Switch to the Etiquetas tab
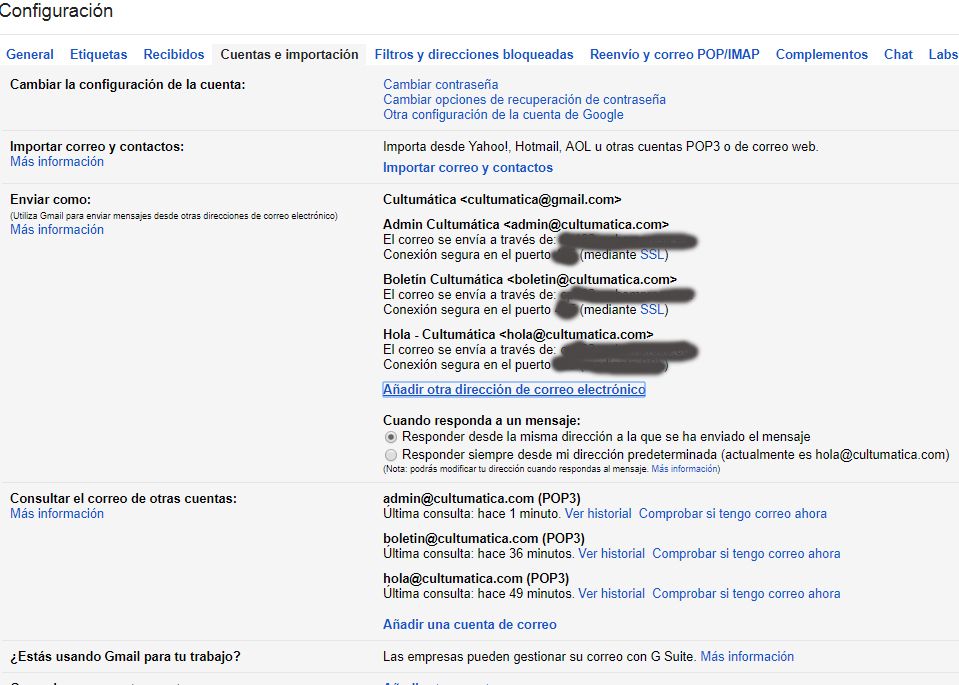The height and width of the screenshot is (685, 959). 98,54
